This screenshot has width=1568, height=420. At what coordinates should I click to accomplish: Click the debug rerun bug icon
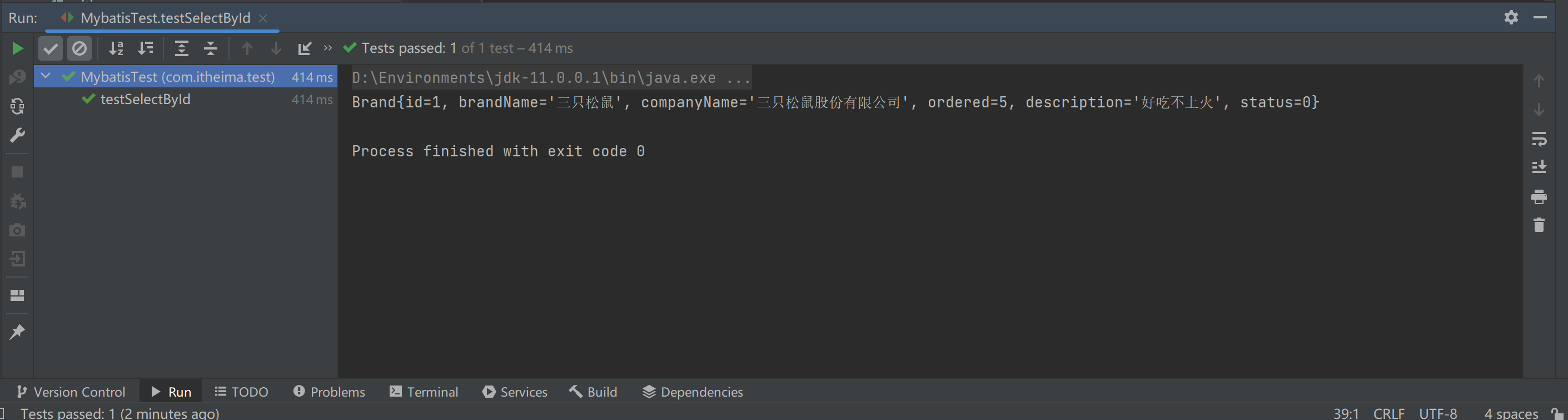pos(17,201)
